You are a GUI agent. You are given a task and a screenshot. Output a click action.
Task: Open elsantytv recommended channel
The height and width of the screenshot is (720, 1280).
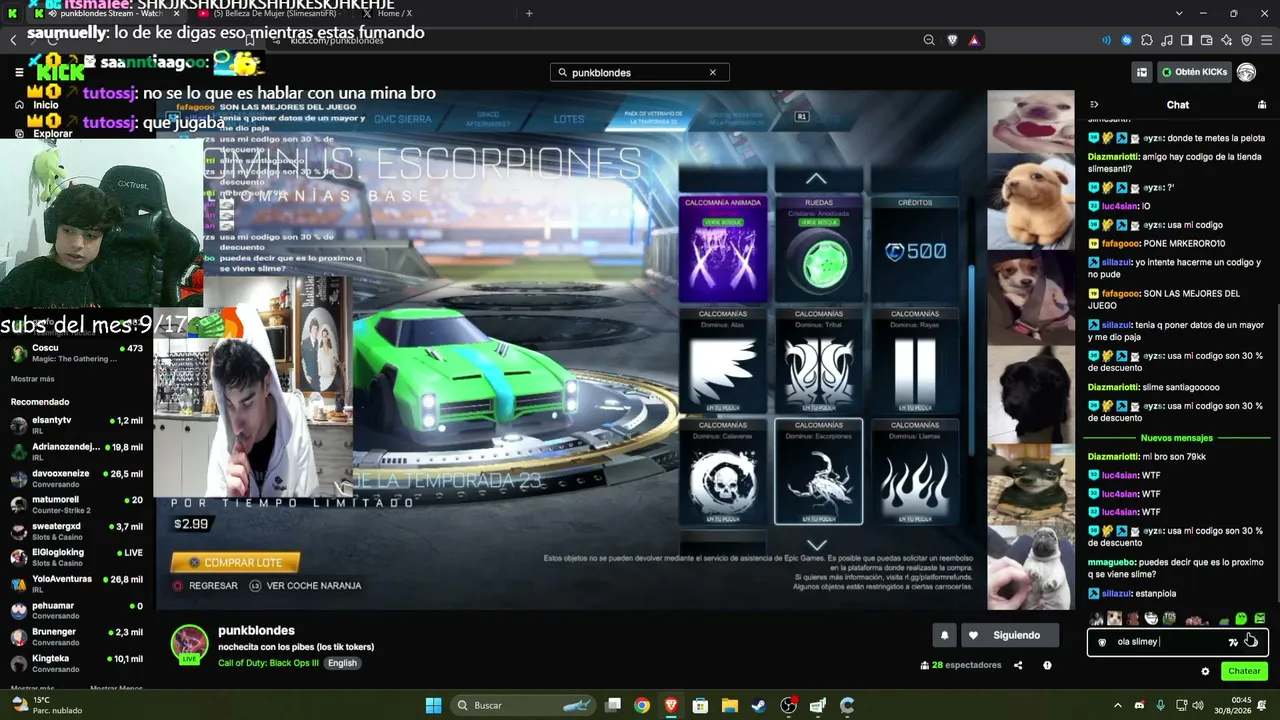[x=77, y=425]
